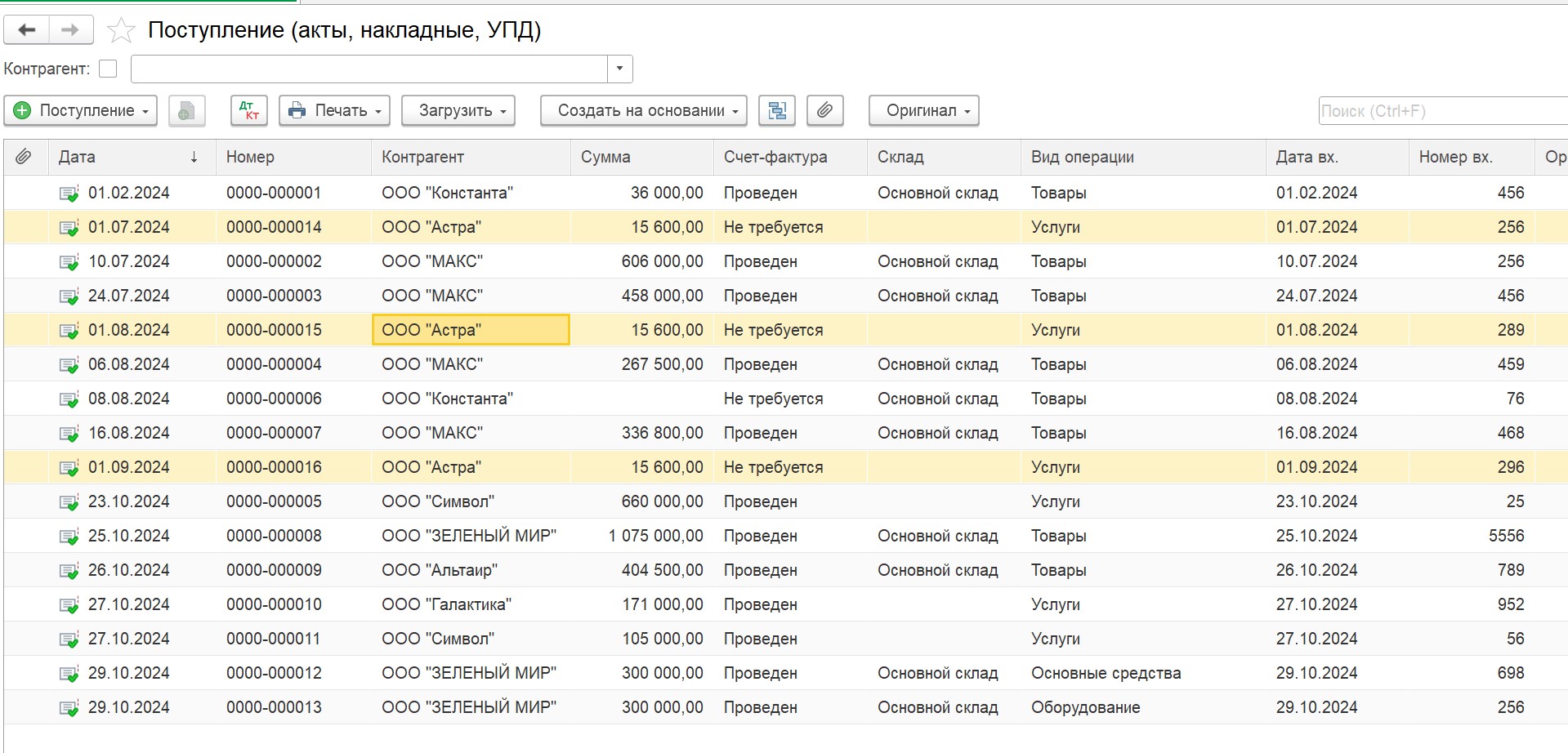Open the Загрузить dropdown menu

458,111
